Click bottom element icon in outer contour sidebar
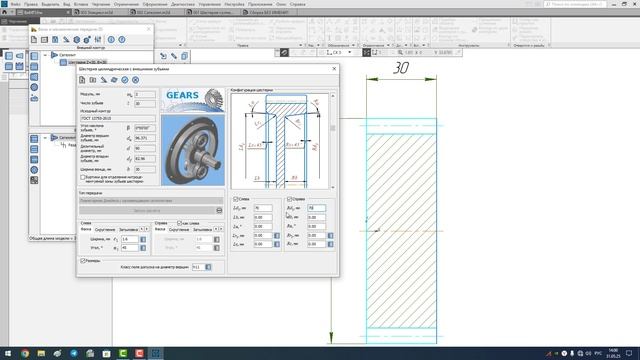This screenshot has width=640, height=360. click(34, 98)
